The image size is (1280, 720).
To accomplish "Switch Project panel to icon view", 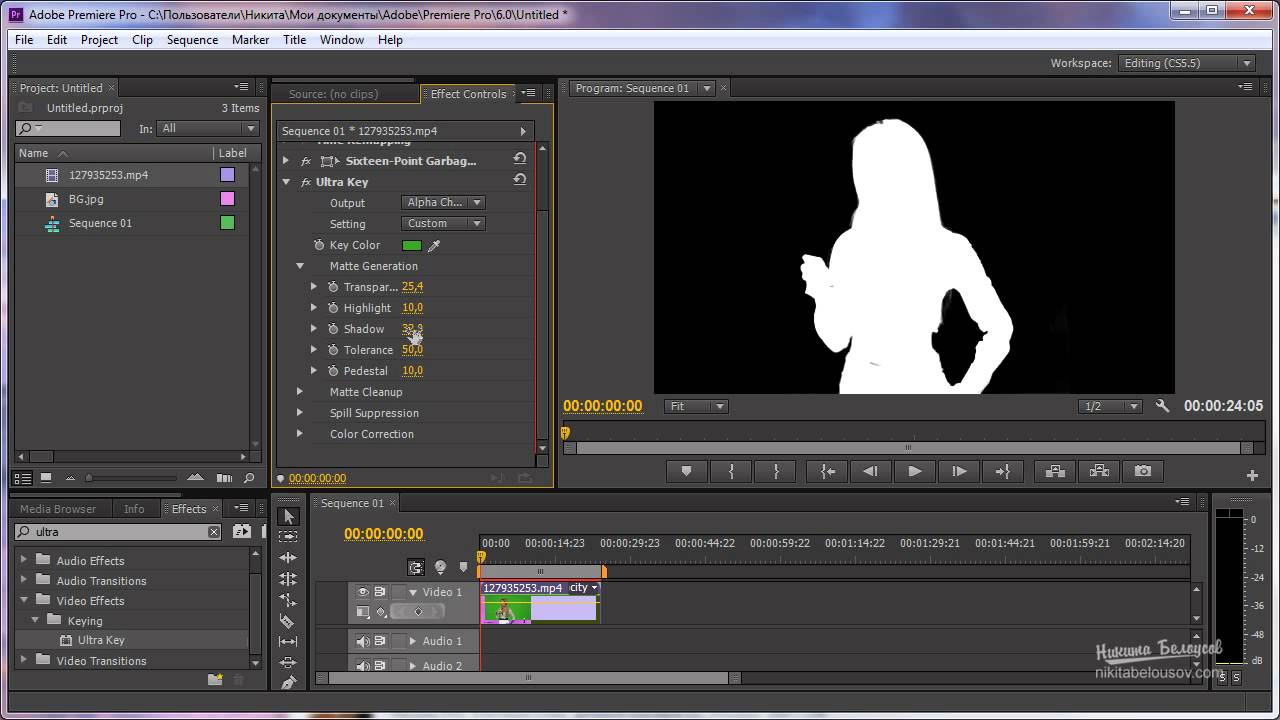I will coord(45,478).
